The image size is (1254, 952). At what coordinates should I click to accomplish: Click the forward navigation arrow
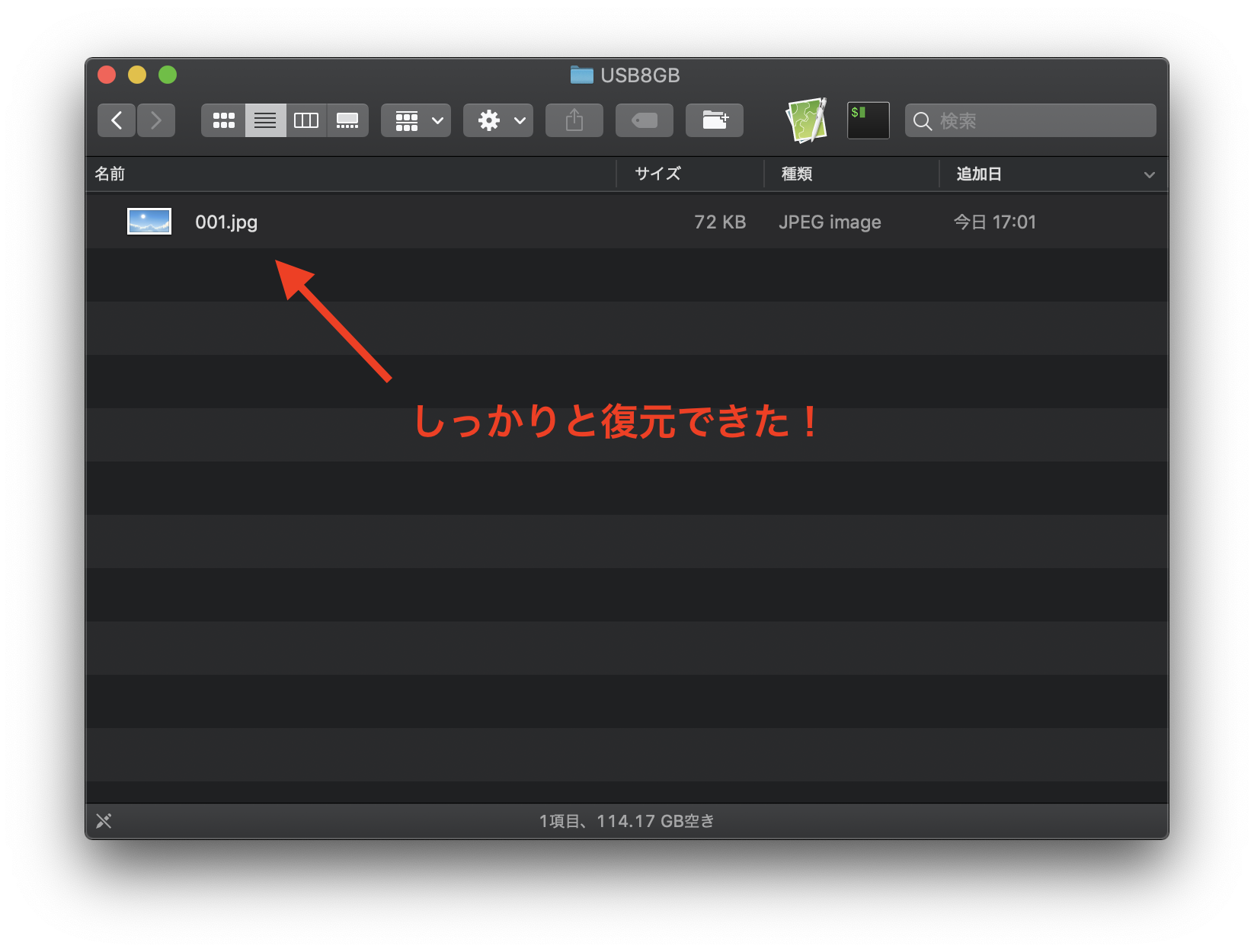[156, 120]
